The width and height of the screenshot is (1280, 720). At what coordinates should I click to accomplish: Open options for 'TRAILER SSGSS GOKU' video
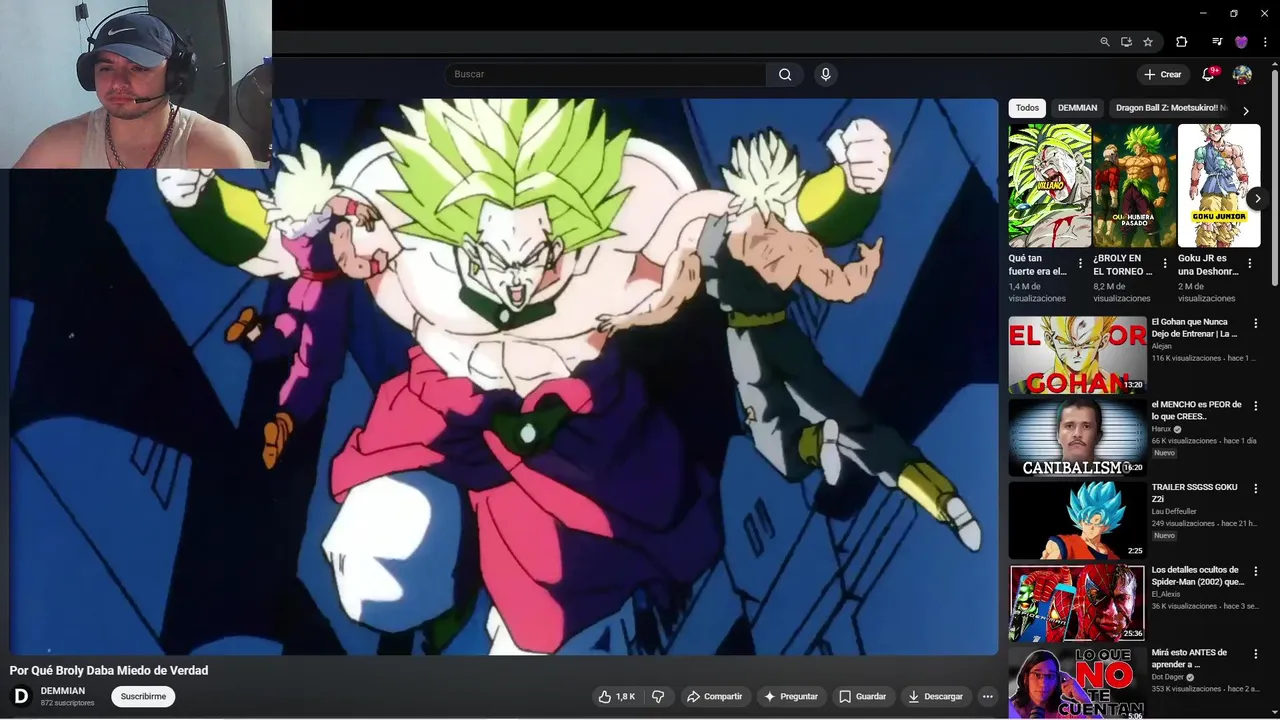pyautogui.click(x=1256, y=489)
